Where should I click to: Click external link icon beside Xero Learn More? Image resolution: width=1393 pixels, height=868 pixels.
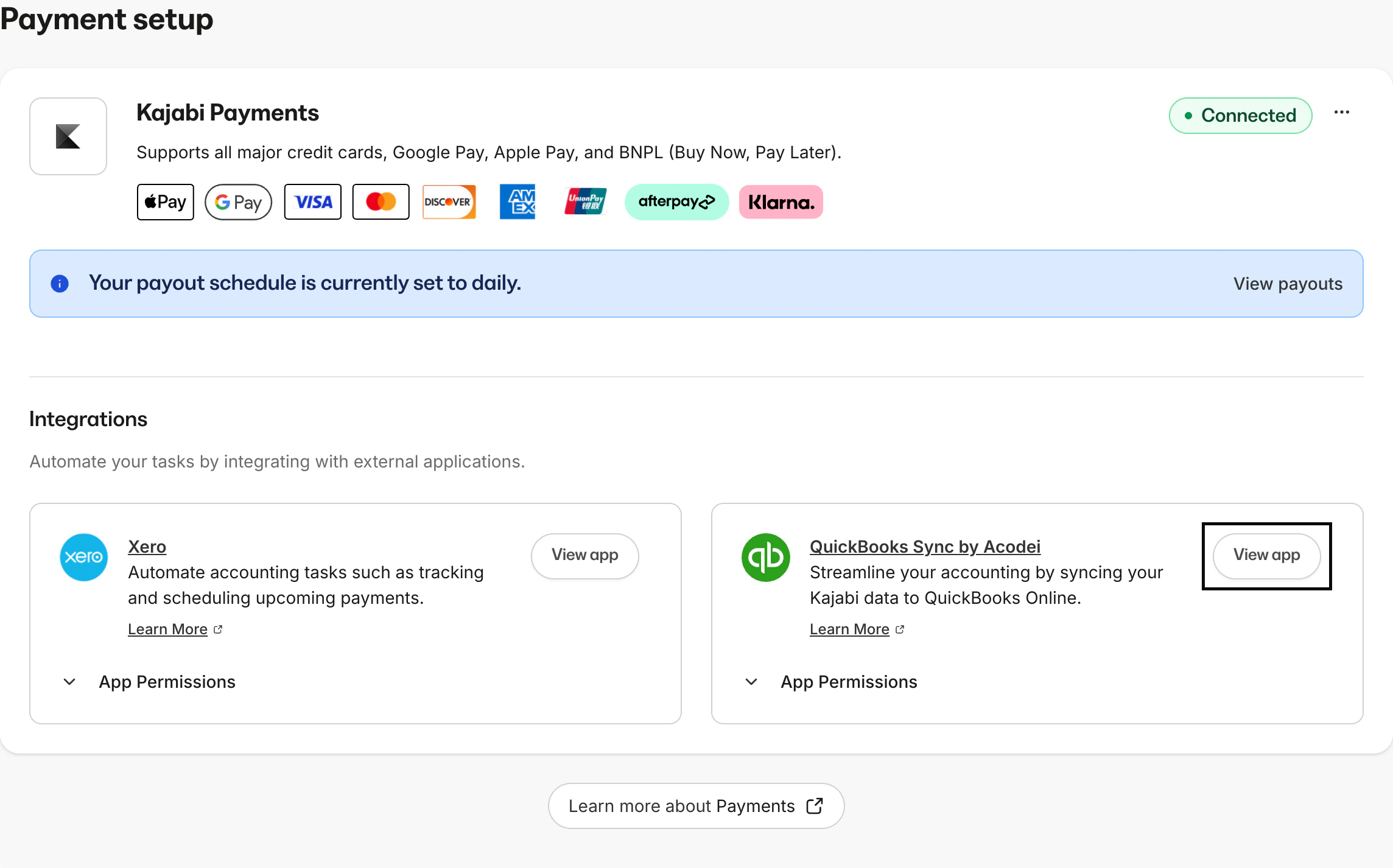(x=218, y=629)
